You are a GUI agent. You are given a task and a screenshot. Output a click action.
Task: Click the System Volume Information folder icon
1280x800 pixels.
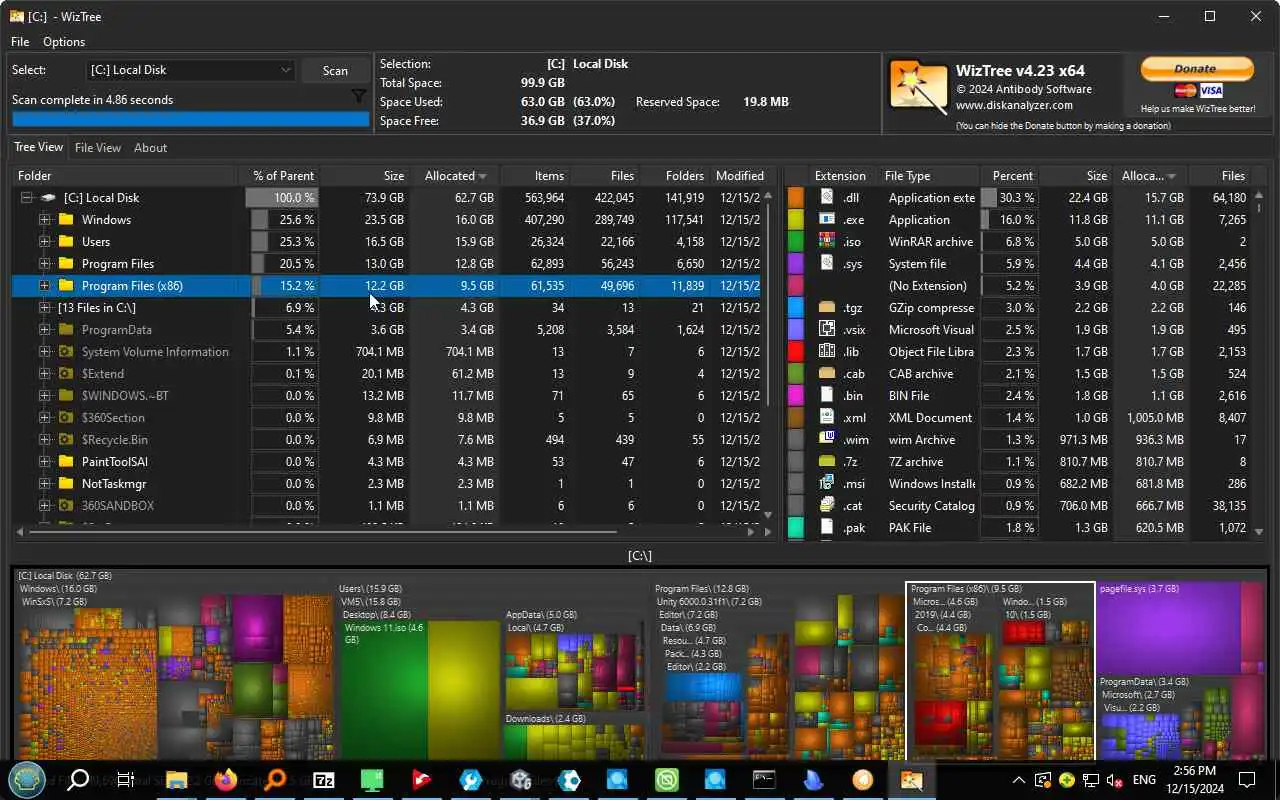coord(66,352)
